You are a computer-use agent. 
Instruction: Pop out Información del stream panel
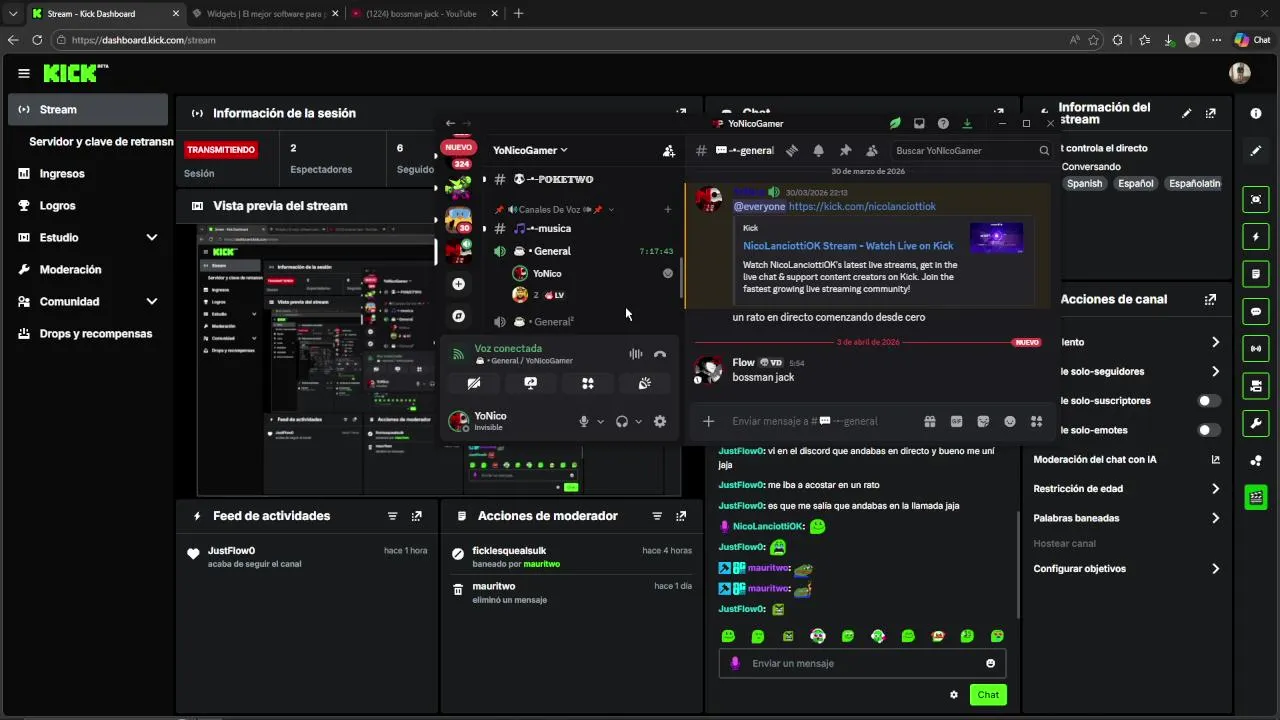point(1211,114)
